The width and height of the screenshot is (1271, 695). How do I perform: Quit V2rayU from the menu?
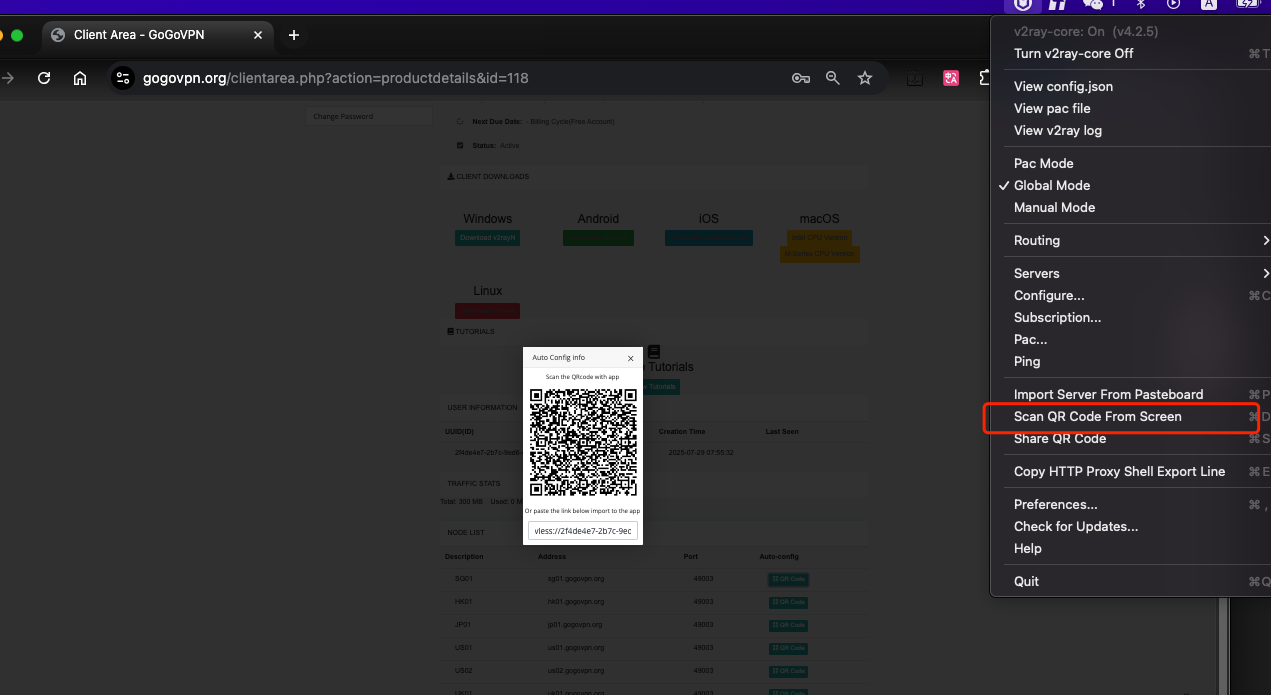[x=1027, y=582]
